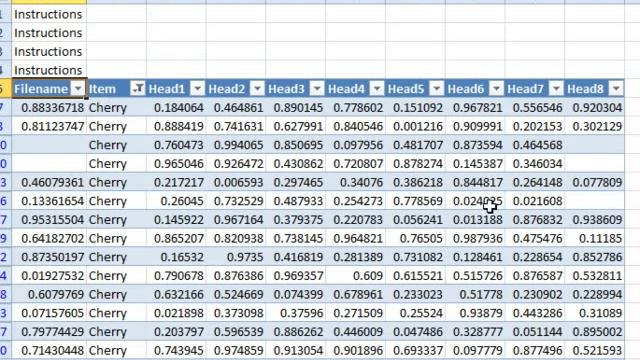Select cell with value 0.967821
640x360 pixels.
(x=475, y=108)
